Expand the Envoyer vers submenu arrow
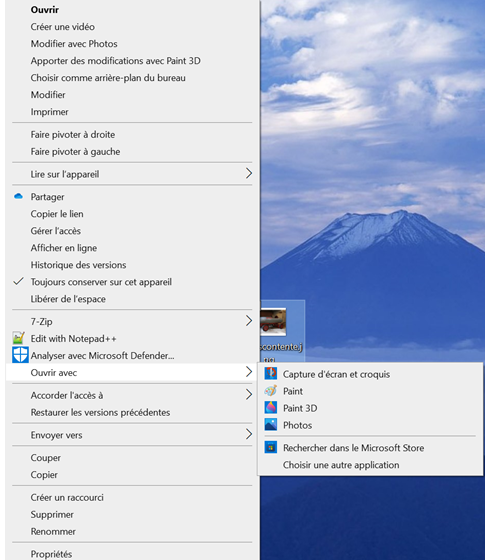The height and width of the screenshot is (560, 490). [x=249, y=434]
